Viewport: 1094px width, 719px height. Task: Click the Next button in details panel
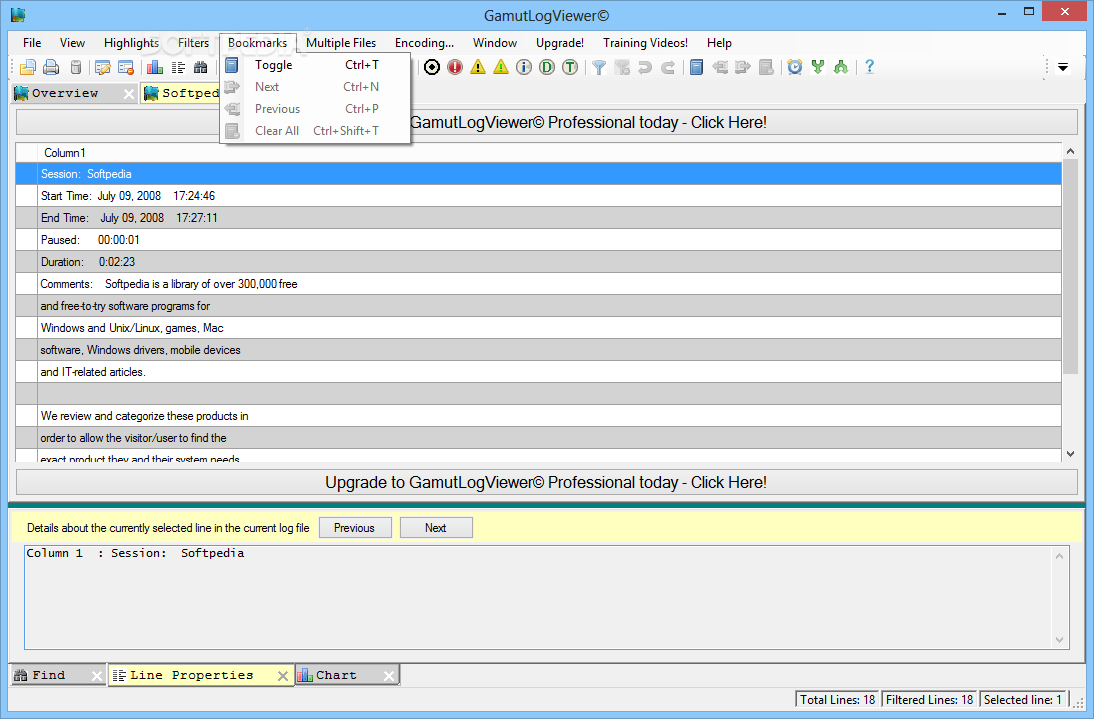pos(436,528)
